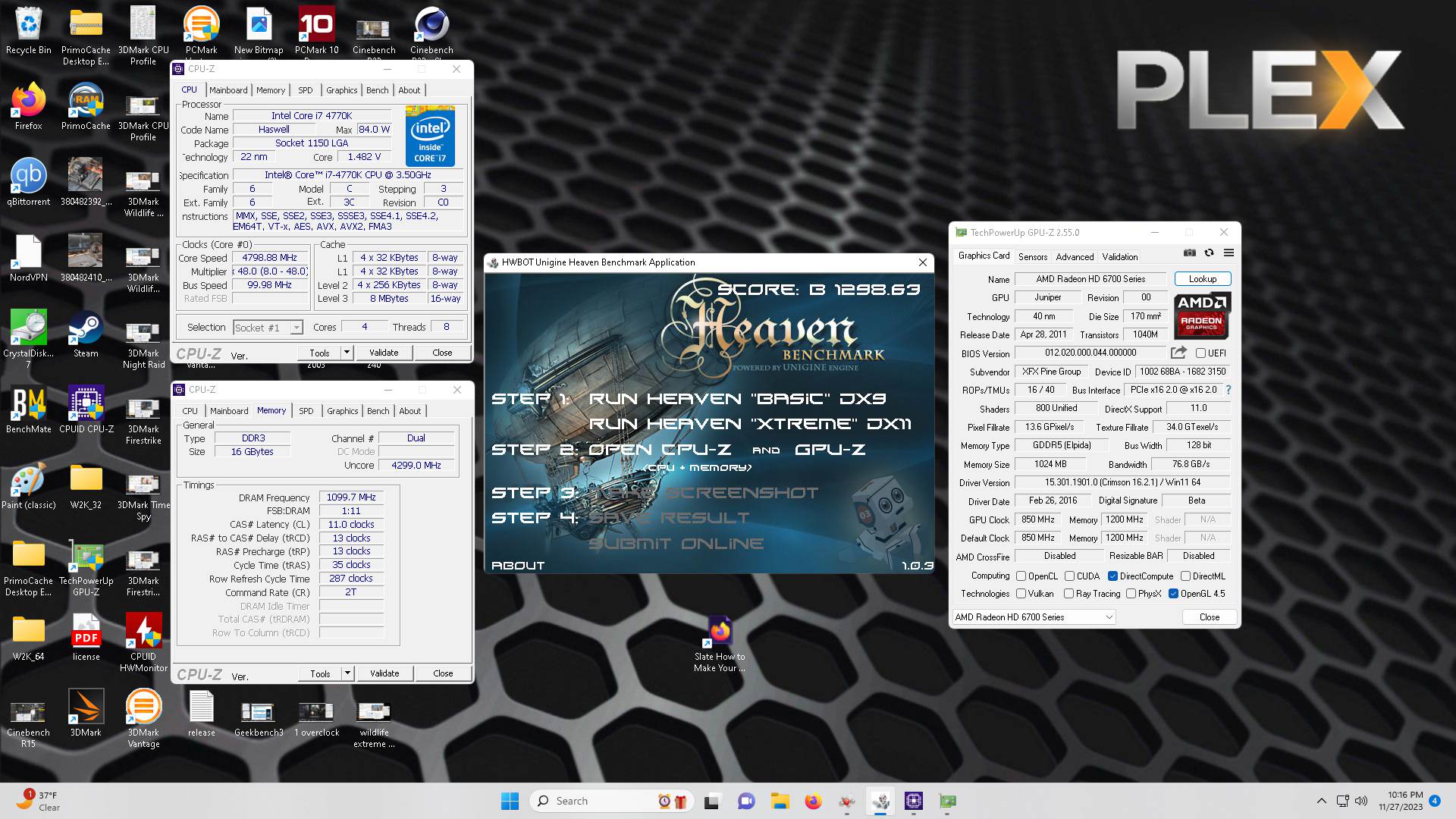Click Close button in CPU-Z Memory window
This screenshot has height=819, width=1456.
(x=443, y=673)
